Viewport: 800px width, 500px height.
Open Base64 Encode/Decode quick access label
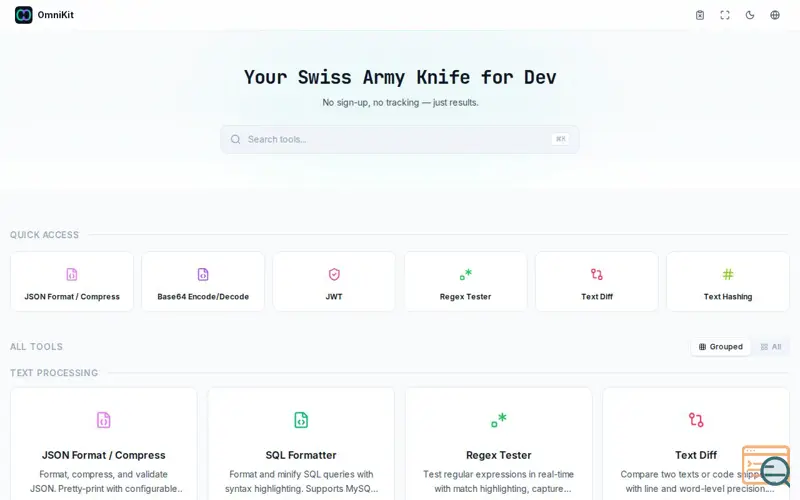click(203, 296)
